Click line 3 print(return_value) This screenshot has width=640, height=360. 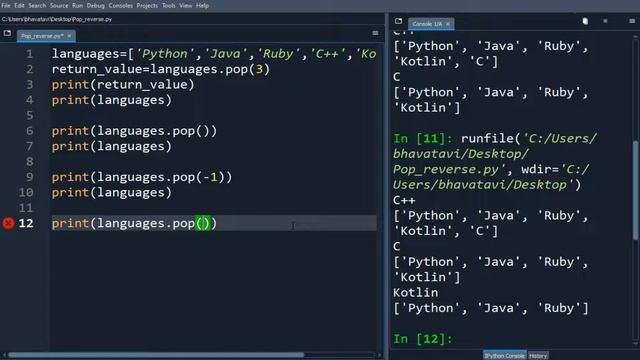(x=123, y=85)
